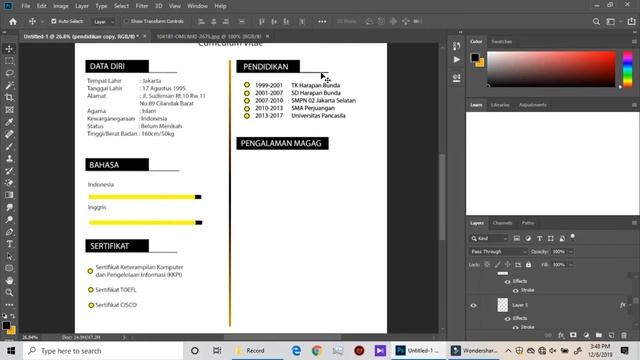
Task: Toggle the Auto-Select checkbox
Action: (x=53, y=21)
